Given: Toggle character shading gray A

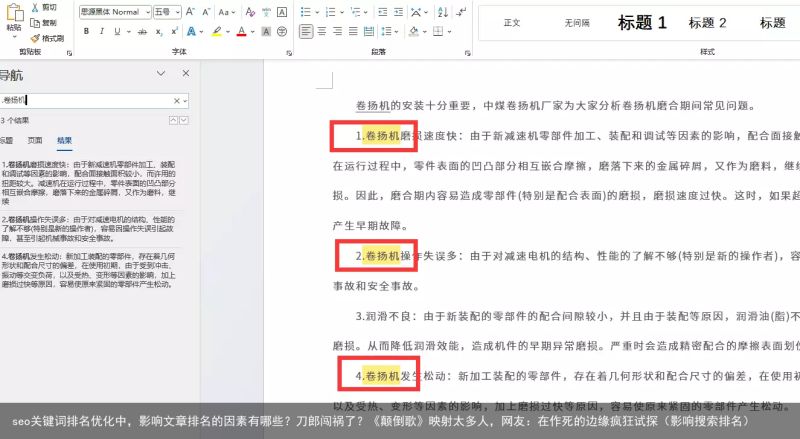Looking at the screenshot, I should coord(266,31).
